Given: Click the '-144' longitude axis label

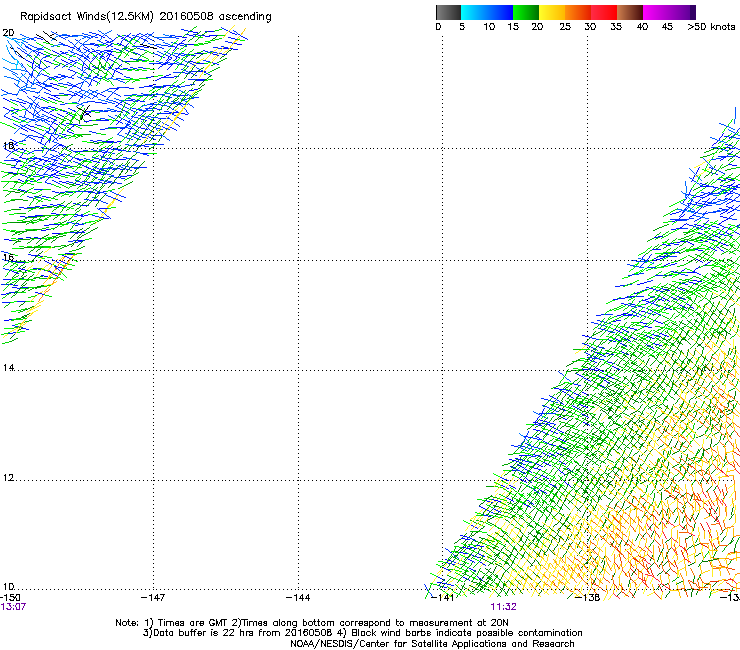Looking at the screenshot, I should [x=298, y=598].
